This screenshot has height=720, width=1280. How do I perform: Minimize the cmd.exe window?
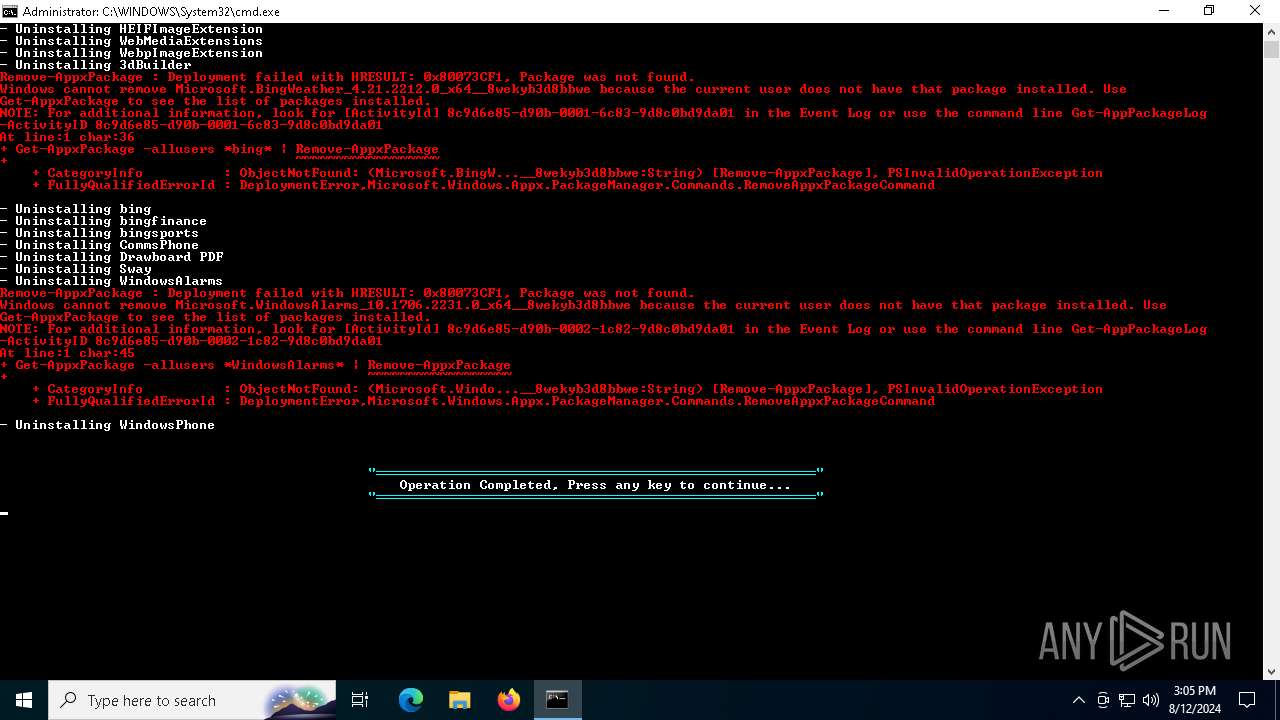(x=1164, y=11)
